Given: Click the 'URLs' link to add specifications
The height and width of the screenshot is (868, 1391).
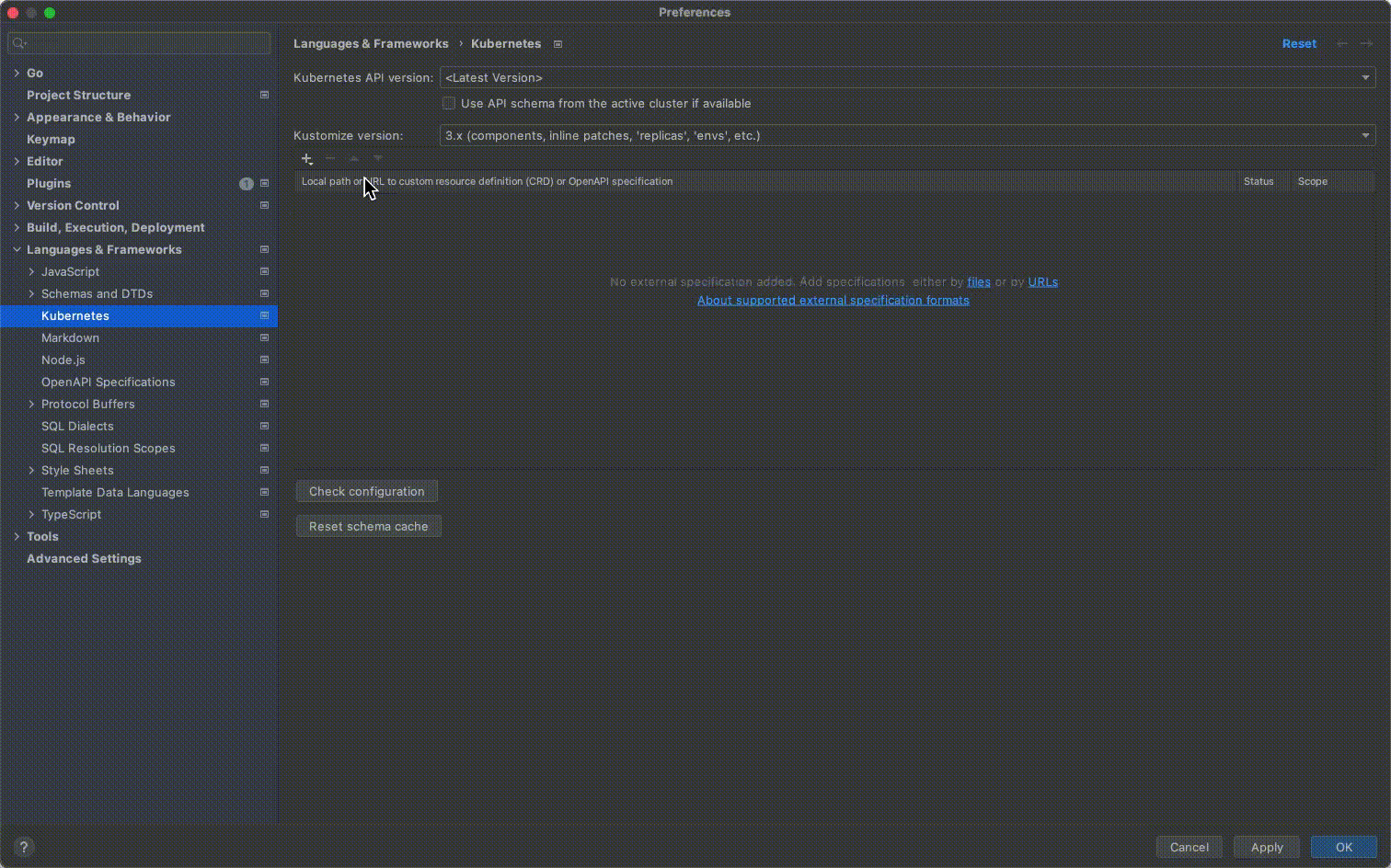Looking at the screenshot, I should (x=1042, y=282).
